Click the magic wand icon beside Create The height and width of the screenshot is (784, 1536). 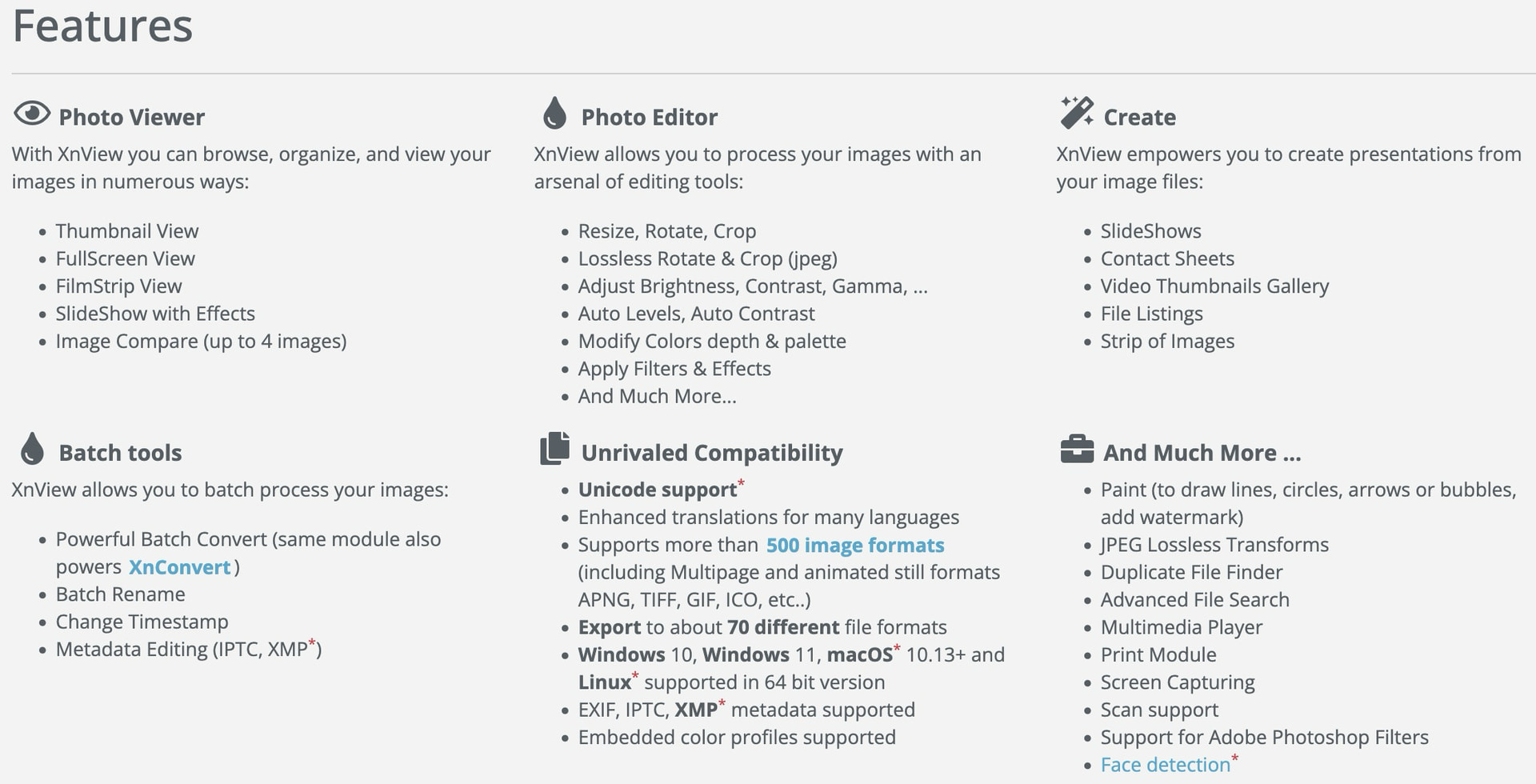pos(1077,113)
